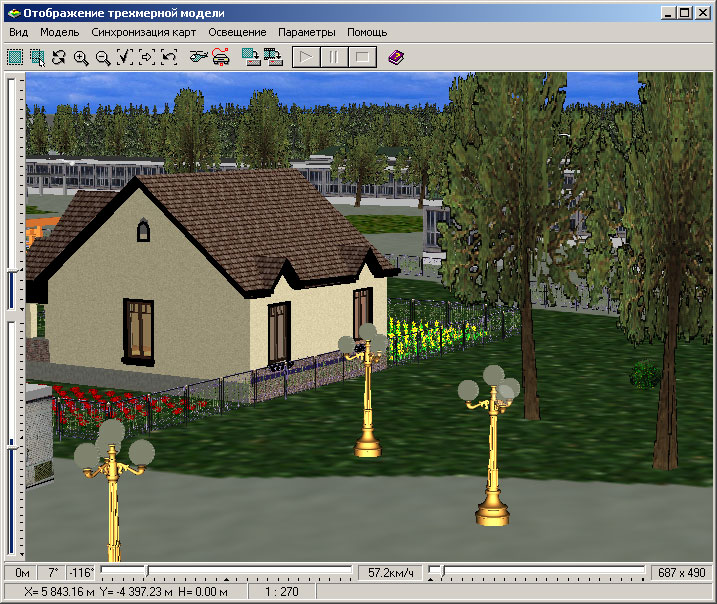Choose the select-region-with-cursor tool icon

[37, 58]
